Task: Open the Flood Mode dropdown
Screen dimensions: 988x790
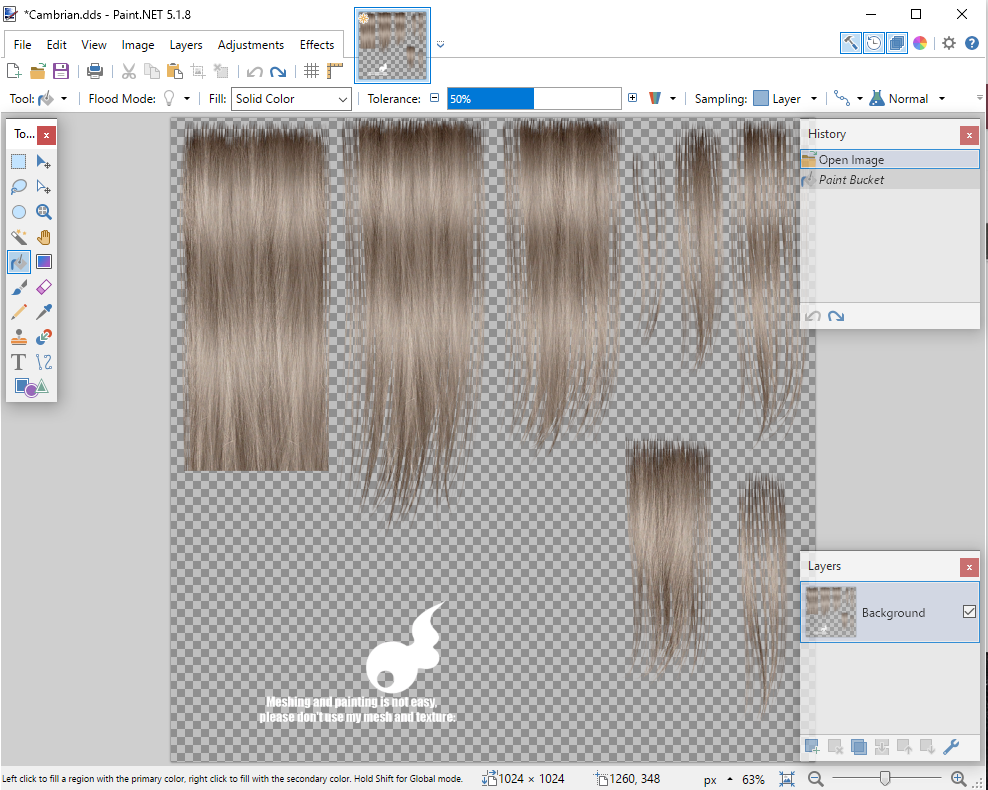Action: tap(177, 99)
